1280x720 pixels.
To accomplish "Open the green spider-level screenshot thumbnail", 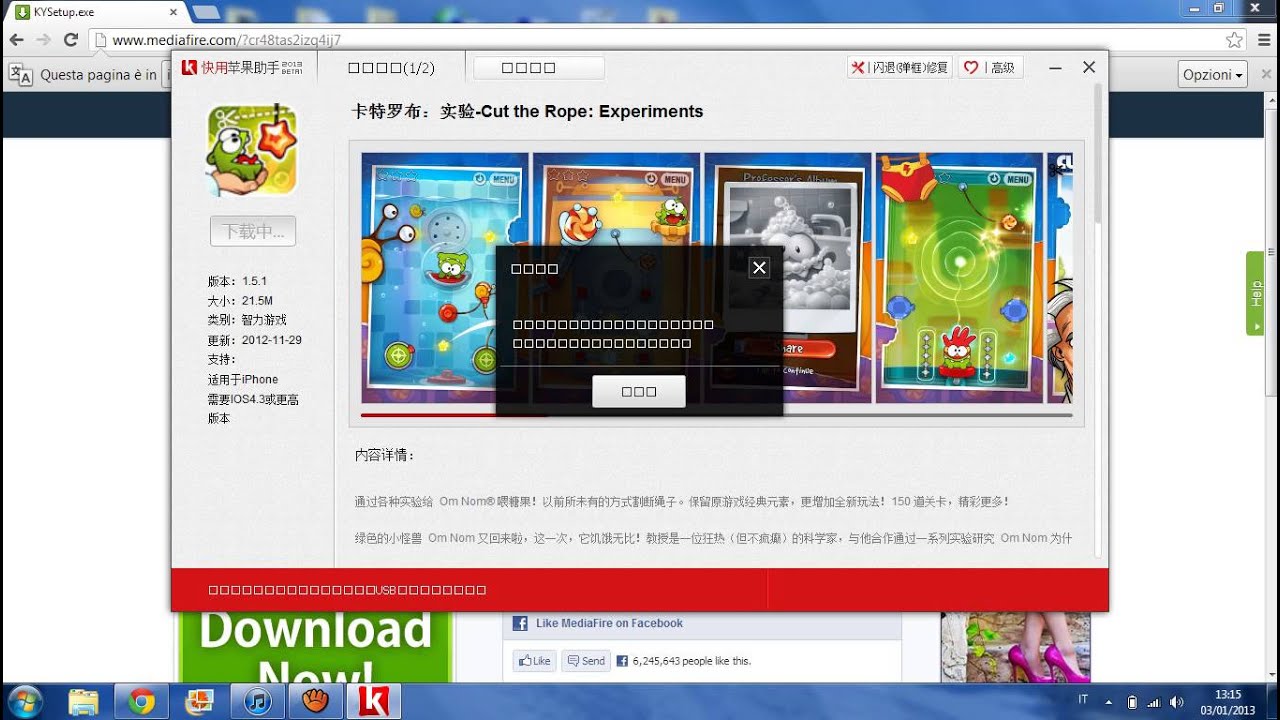I will [959, 278].
